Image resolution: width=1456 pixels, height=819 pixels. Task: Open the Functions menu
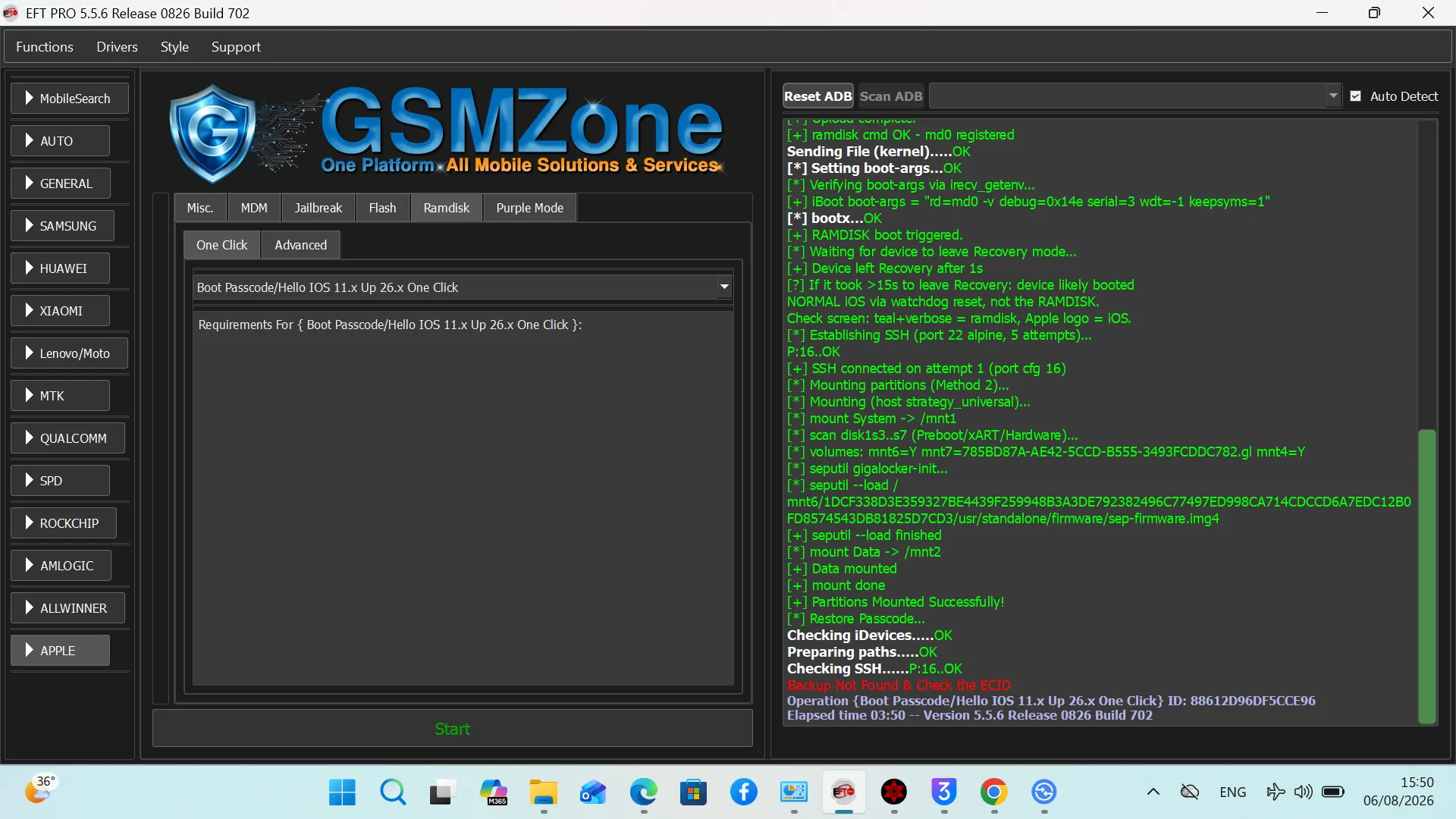click(x=45, y=47)
